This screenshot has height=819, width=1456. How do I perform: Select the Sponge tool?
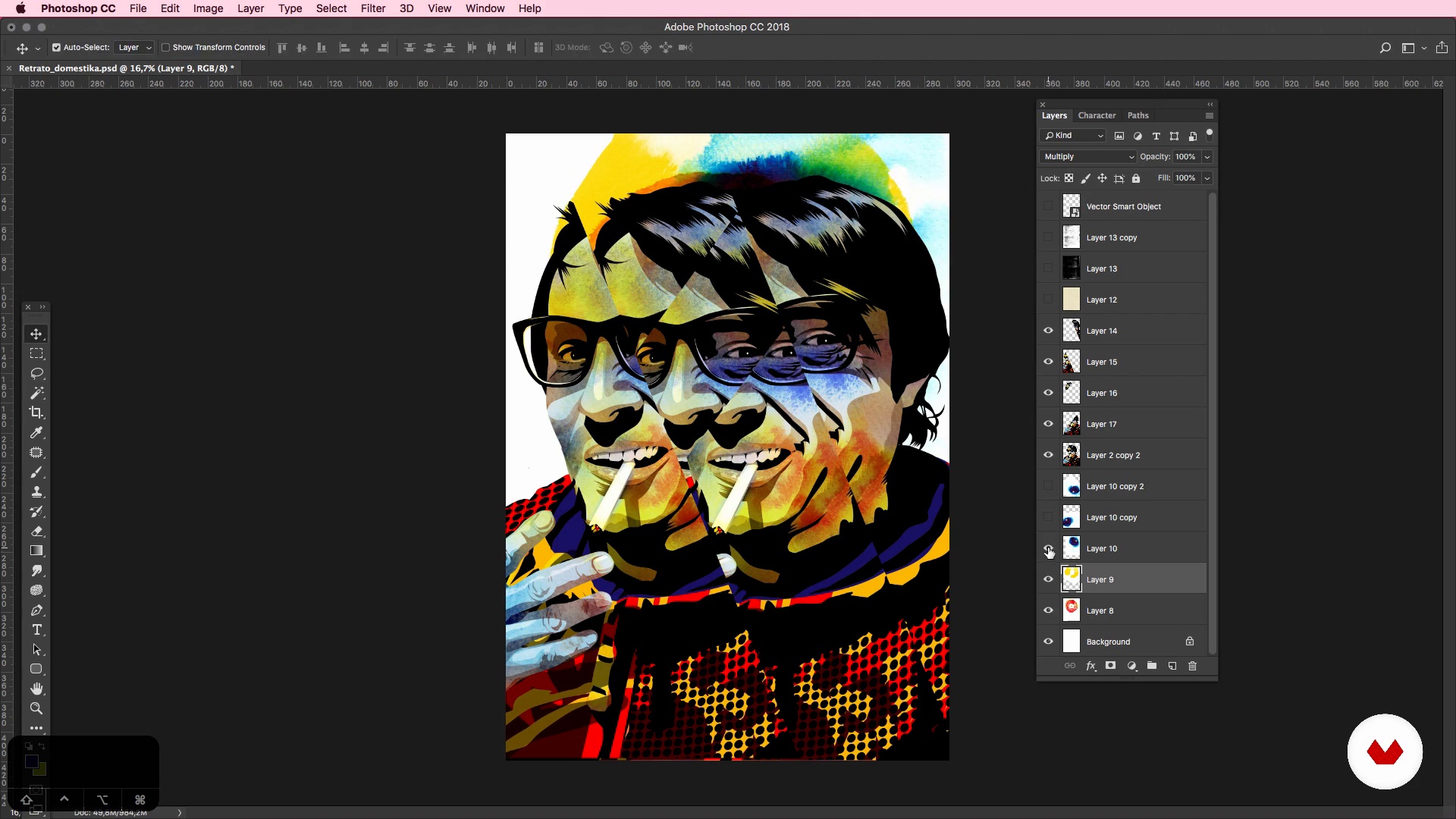tap(36, 590)
